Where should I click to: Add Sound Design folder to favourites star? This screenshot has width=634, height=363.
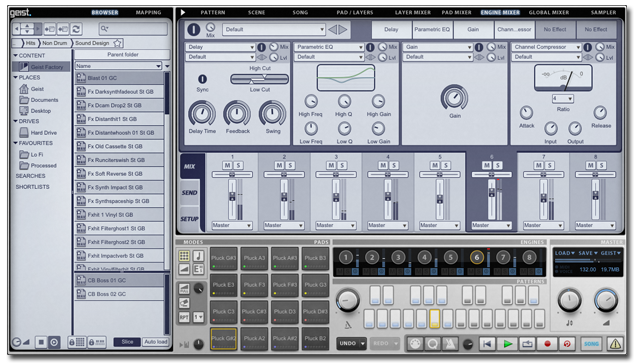[118, 43]
